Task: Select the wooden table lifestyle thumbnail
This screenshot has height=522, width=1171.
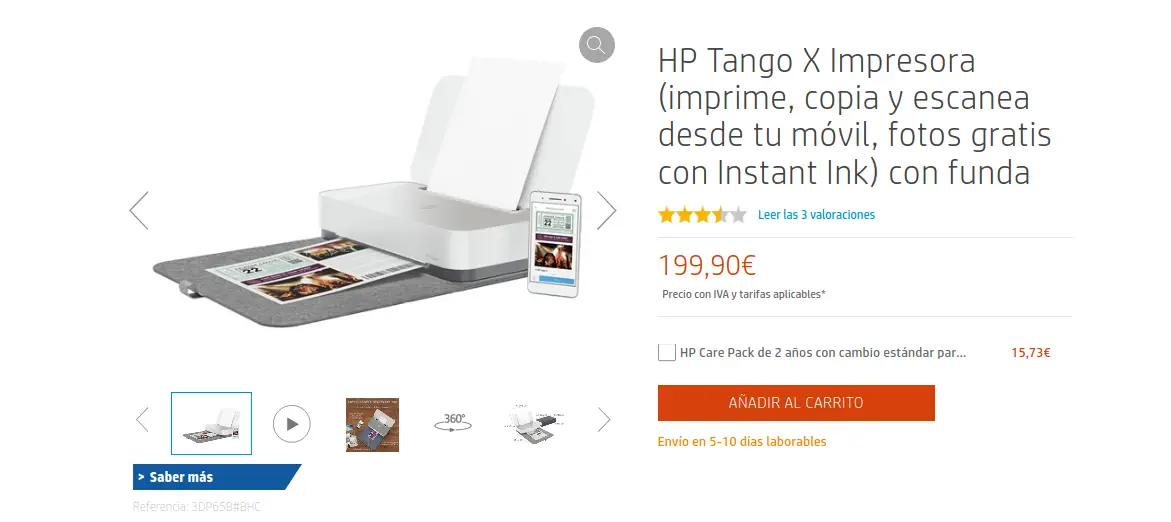Action: 372,424
